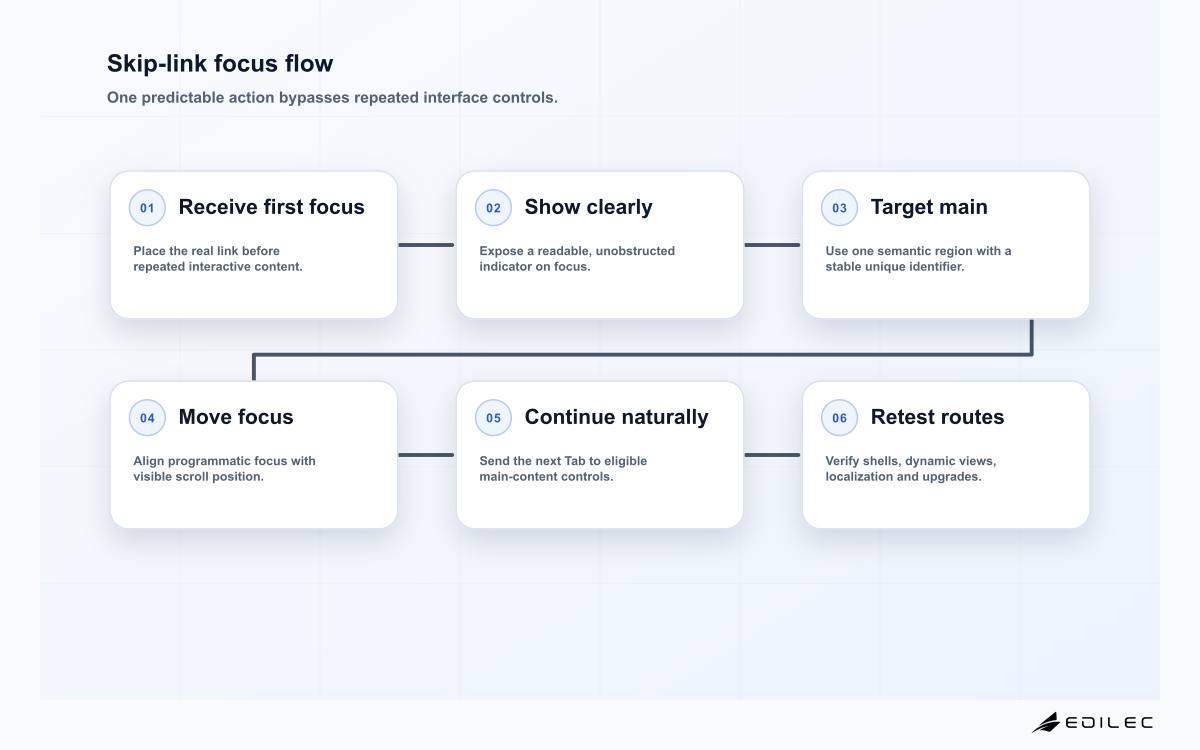The width and height of the screenshot is (1200, 750).
Task: Click the 06 step number badge
Action: pyautogui.click(x=839, y=418)
